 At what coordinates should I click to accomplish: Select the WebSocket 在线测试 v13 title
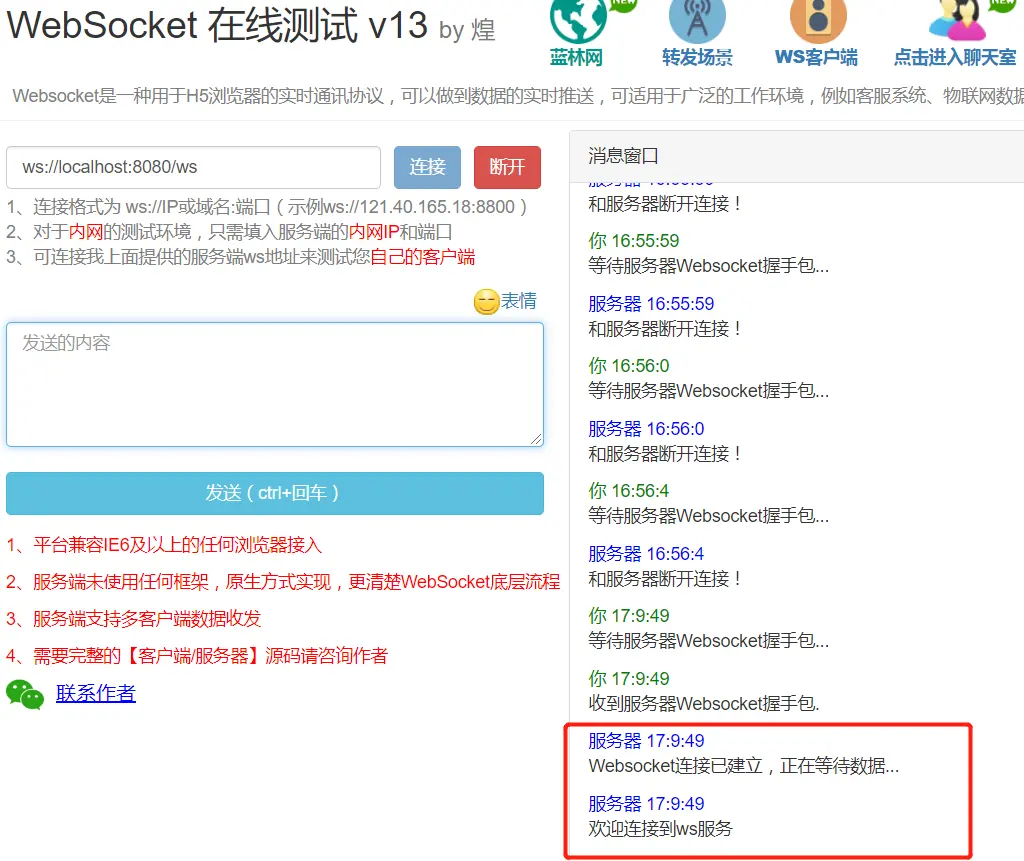coord(217,25)
